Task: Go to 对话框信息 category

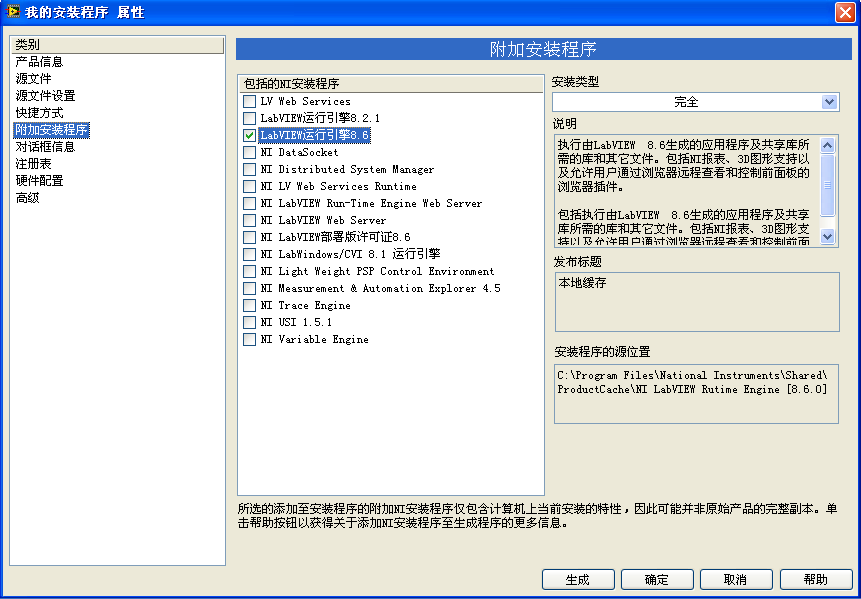Action: 45,147
